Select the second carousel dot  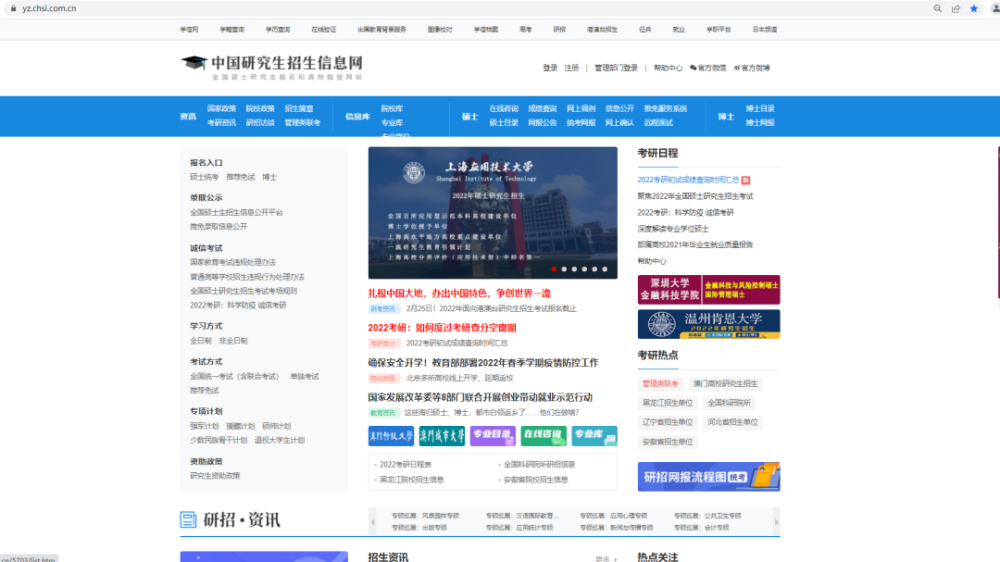(564, 269)
